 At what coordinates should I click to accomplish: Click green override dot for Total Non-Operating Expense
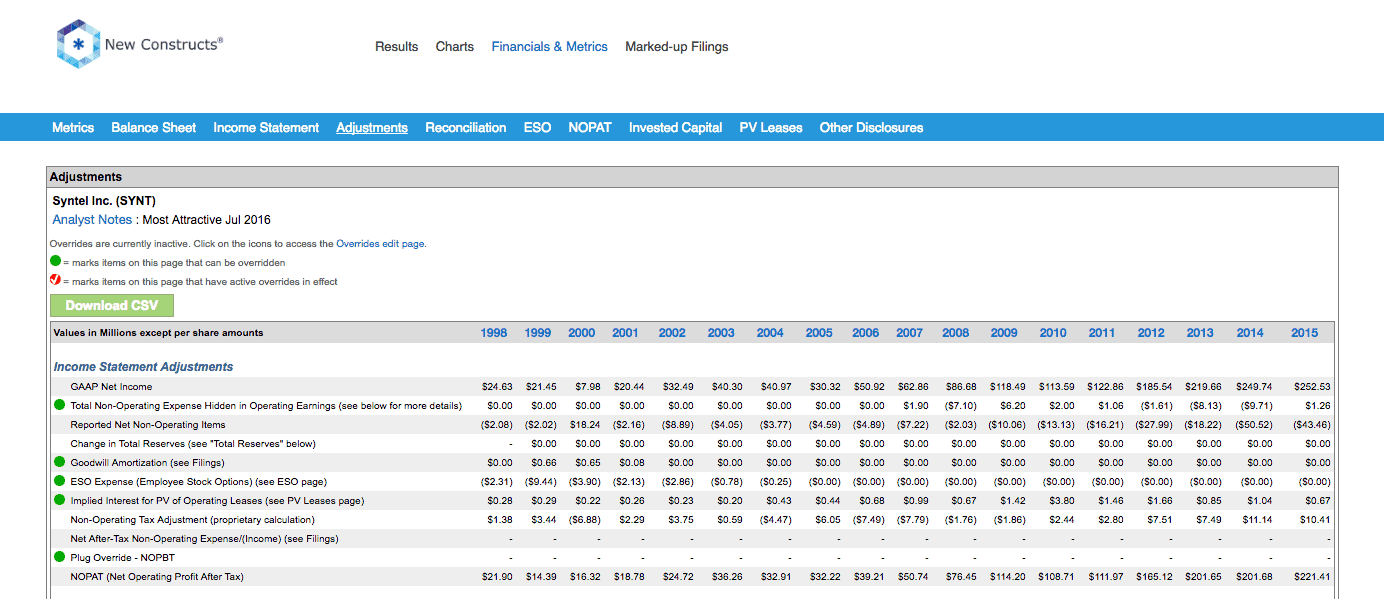(x=59, y=405)
